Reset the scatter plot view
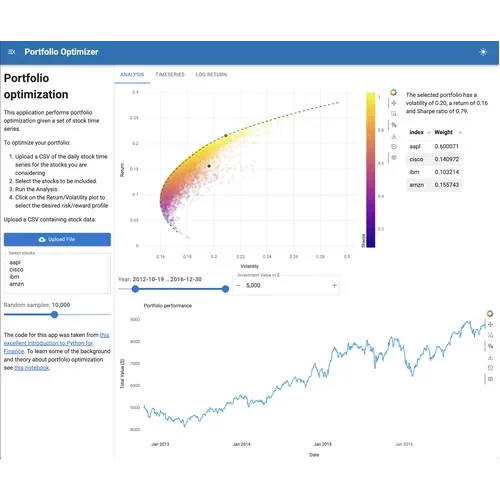This screenshot has height=500, width=500. click(x=394, y=147)
